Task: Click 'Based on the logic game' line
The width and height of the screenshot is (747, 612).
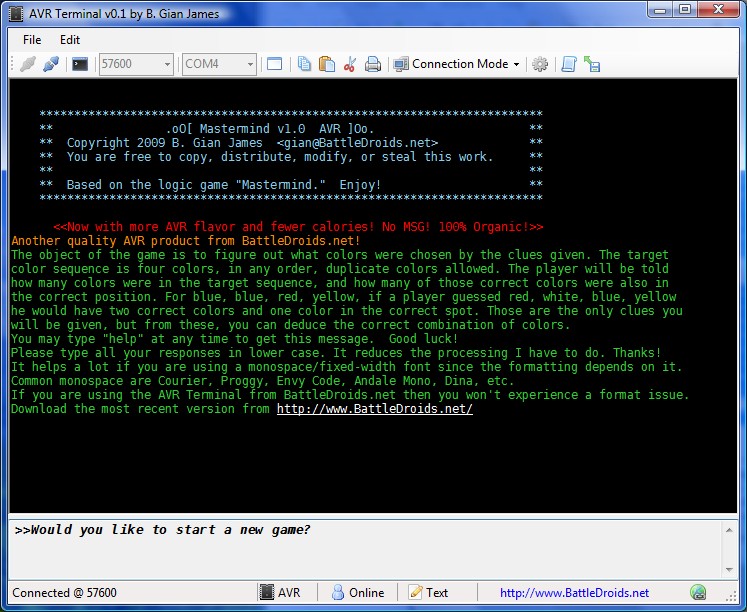Action: (x=224, y=185)
